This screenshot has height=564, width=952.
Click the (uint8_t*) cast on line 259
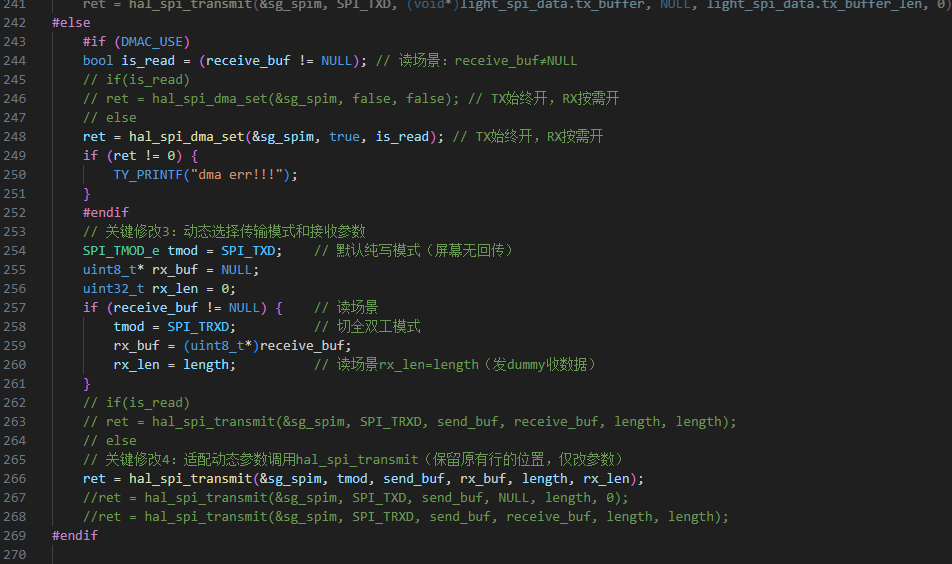[x=221, y=346]
